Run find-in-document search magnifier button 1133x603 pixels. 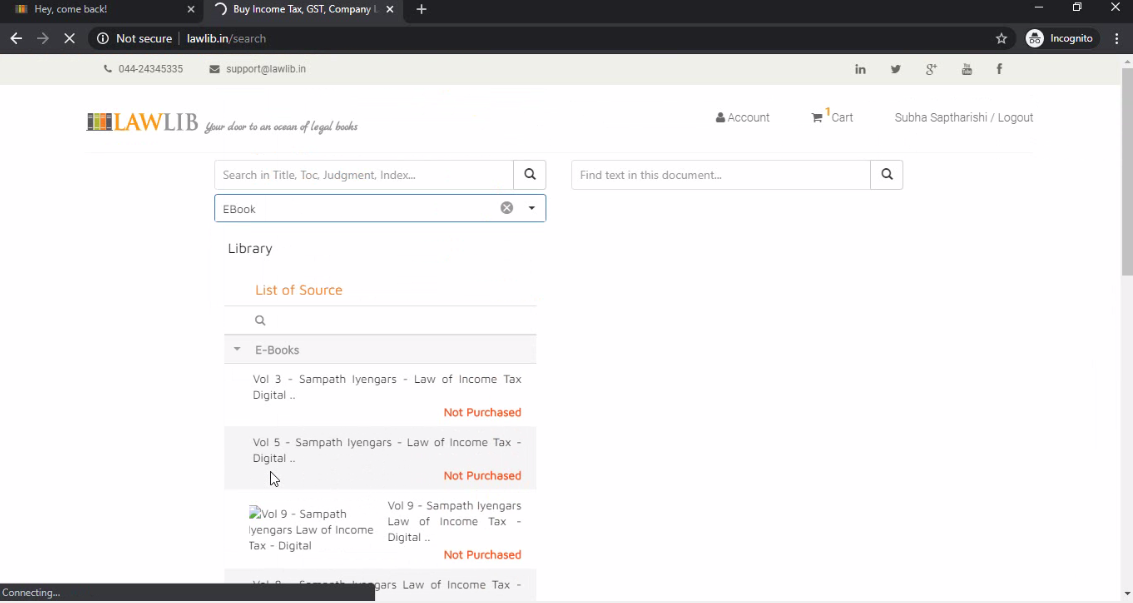pyautogui.click(x=887, y=175)
